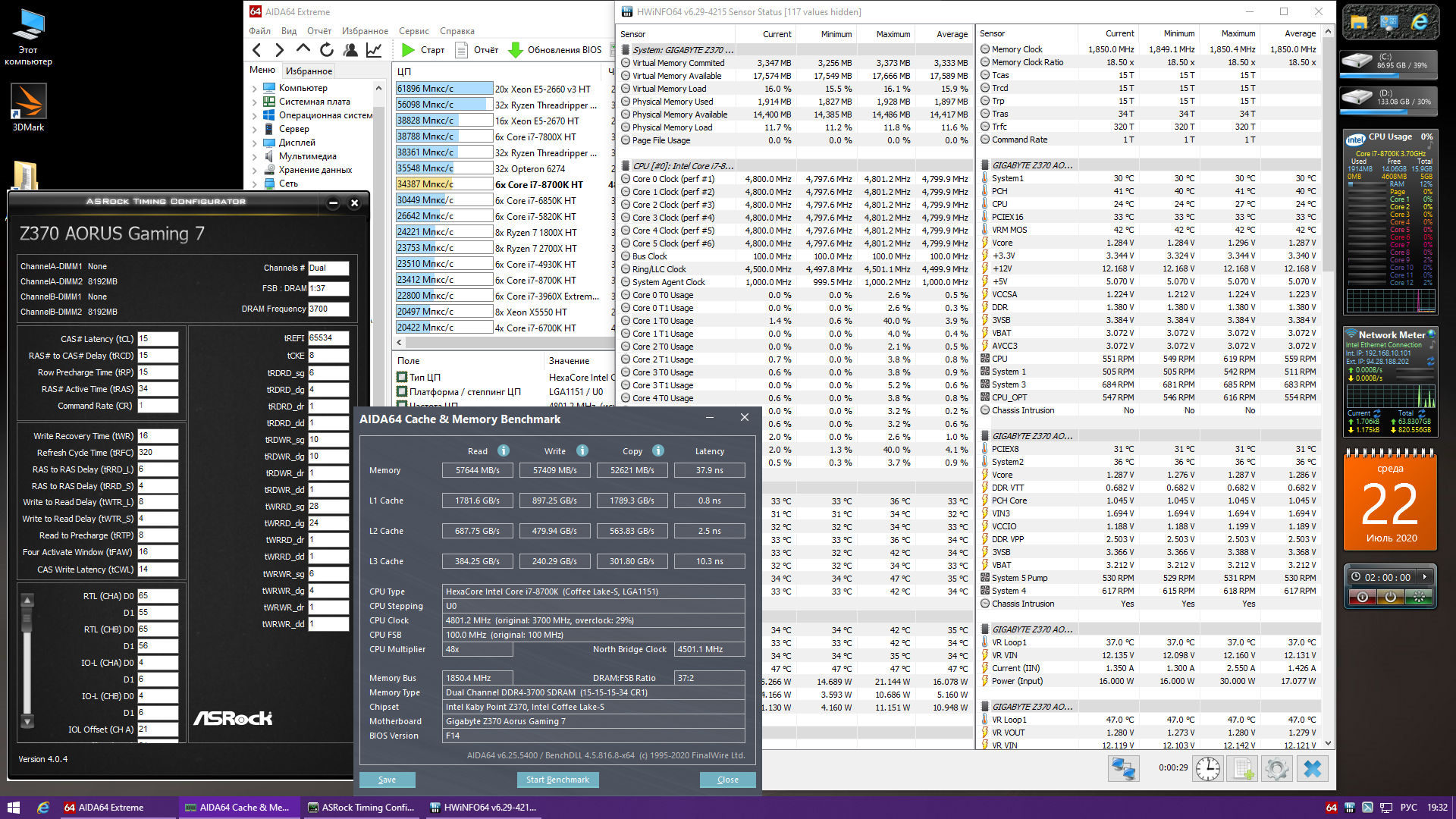Click the graph icon in AIDA64 toolbar
This screenshot has width=1456, height=819.
pyautogui.click(x=374, y=50)
